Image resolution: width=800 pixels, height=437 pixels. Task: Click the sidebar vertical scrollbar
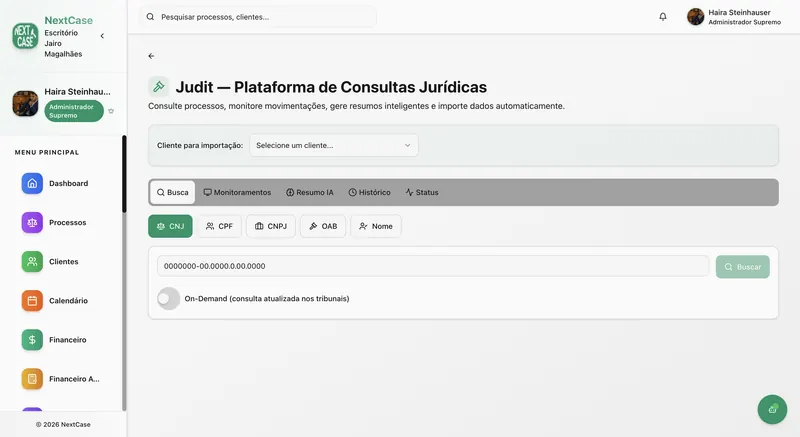(124, 173)
